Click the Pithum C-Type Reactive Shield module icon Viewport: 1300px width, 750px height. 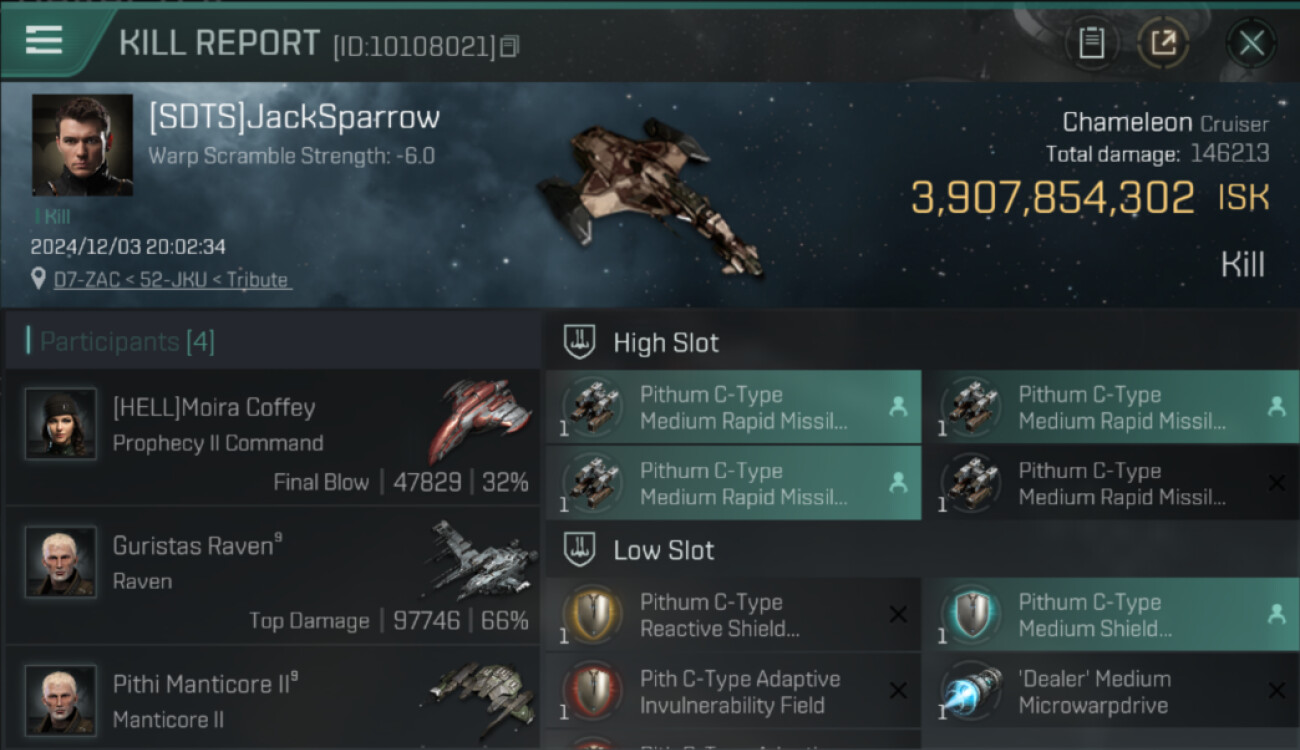(x=594, y=615)
